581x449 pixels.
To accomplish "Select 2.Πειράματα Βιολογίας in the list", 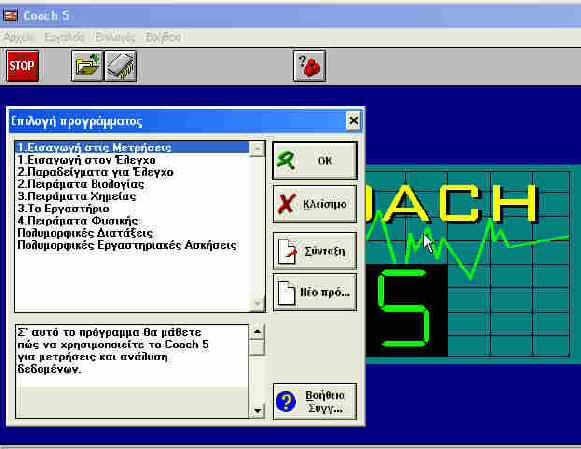I will pyautogui.click(x=81, y=184).
